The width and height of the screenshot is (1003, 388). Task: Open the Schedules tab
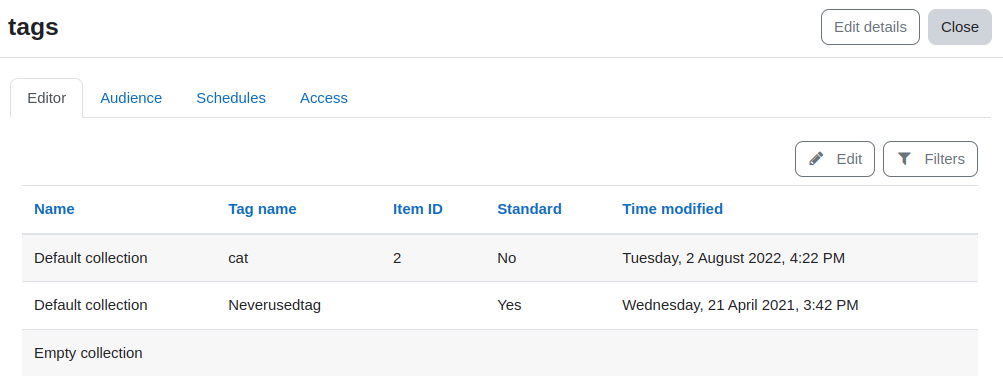(231, 98)
